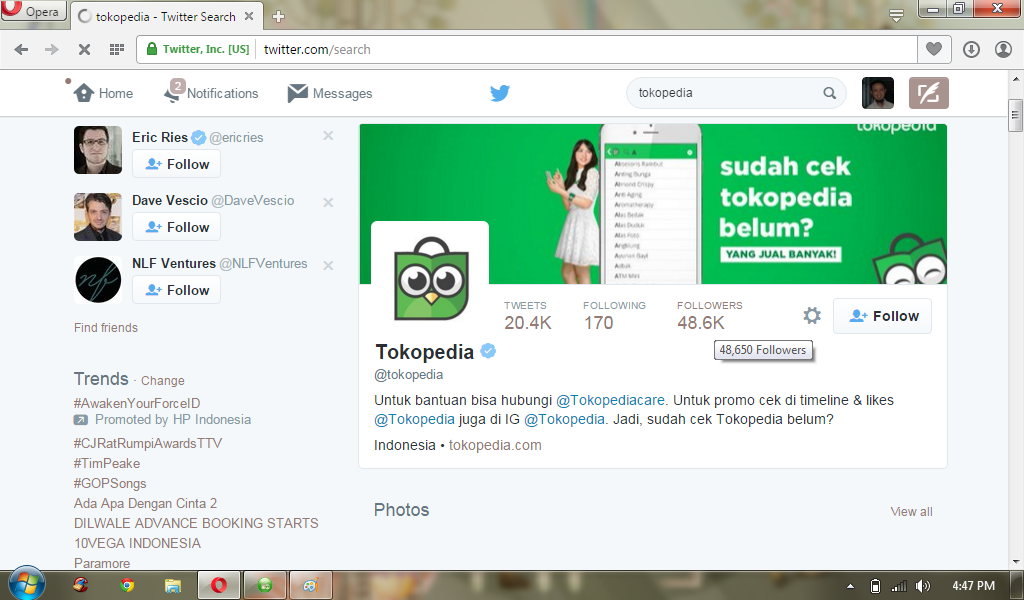The image size is (1024, 600).
Task: Dismiss the Eric Ries suggestion
Action: [328, 136]
